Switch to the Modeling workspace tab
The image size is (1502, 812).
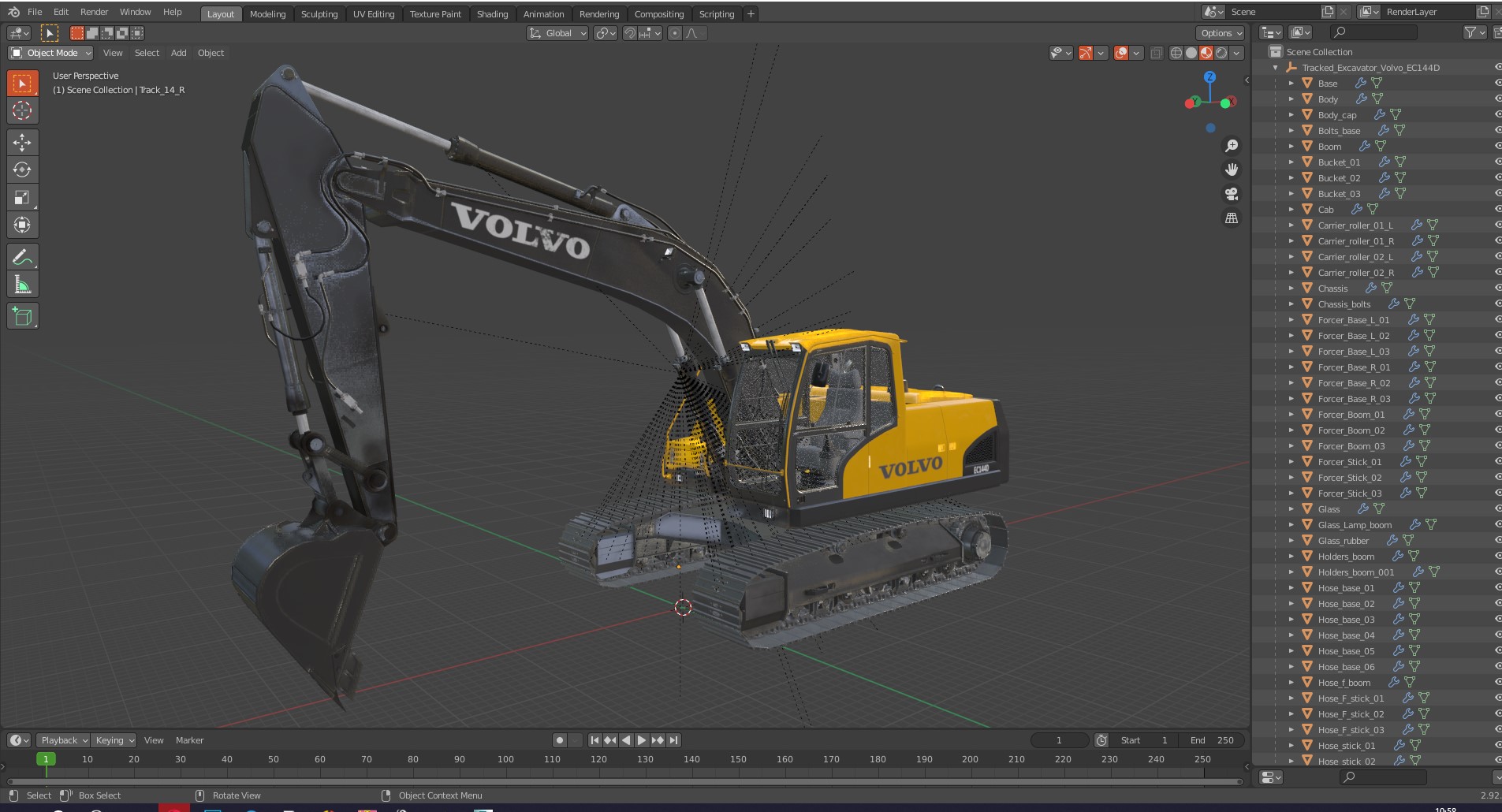267,14
